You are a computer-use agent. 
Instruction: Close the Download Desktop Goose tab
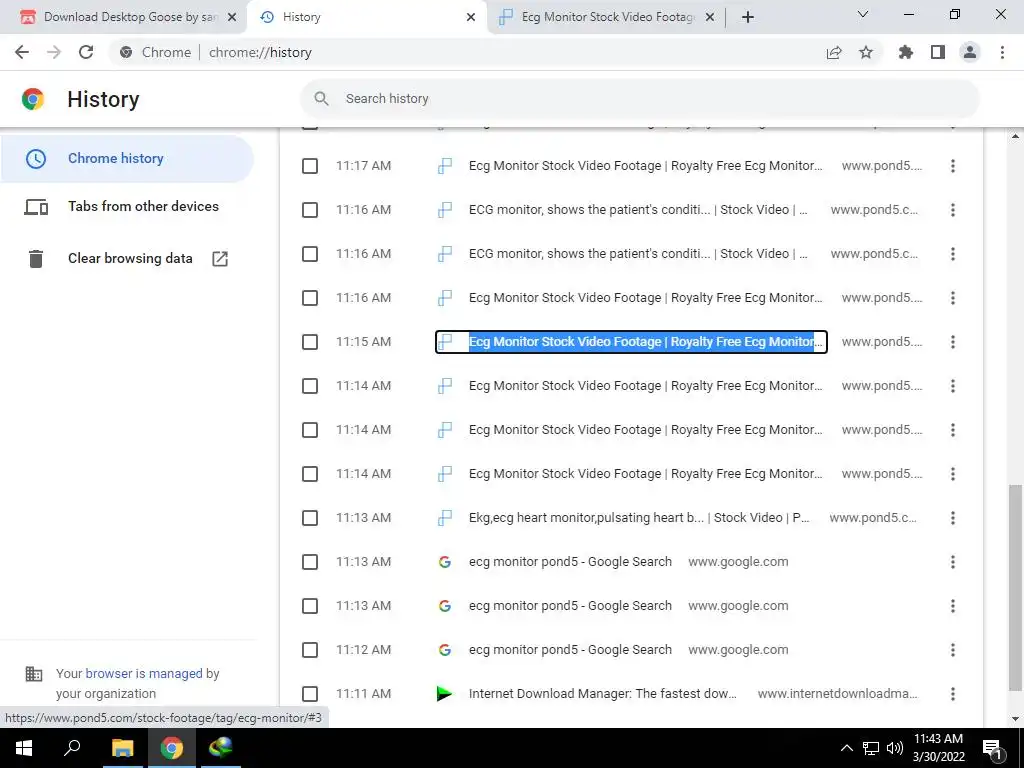click(x=231, y=18)
